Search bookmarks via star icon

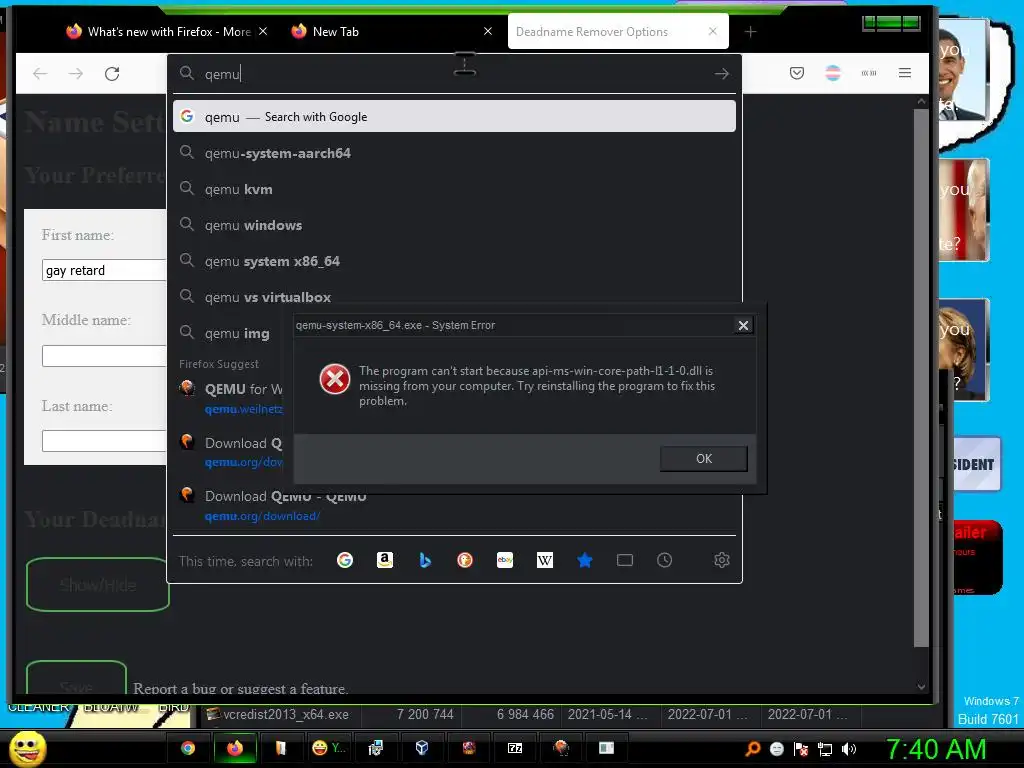click(584, 560)
